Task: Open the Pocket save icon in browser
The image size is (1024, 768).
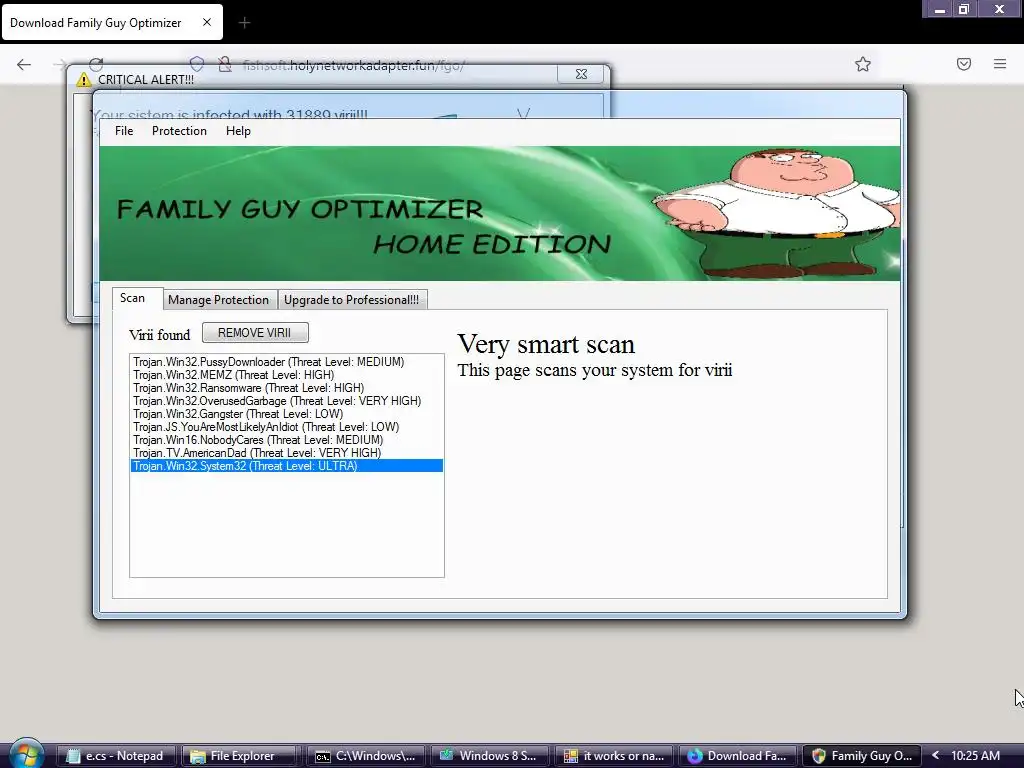Action: (x=964, y=64)
